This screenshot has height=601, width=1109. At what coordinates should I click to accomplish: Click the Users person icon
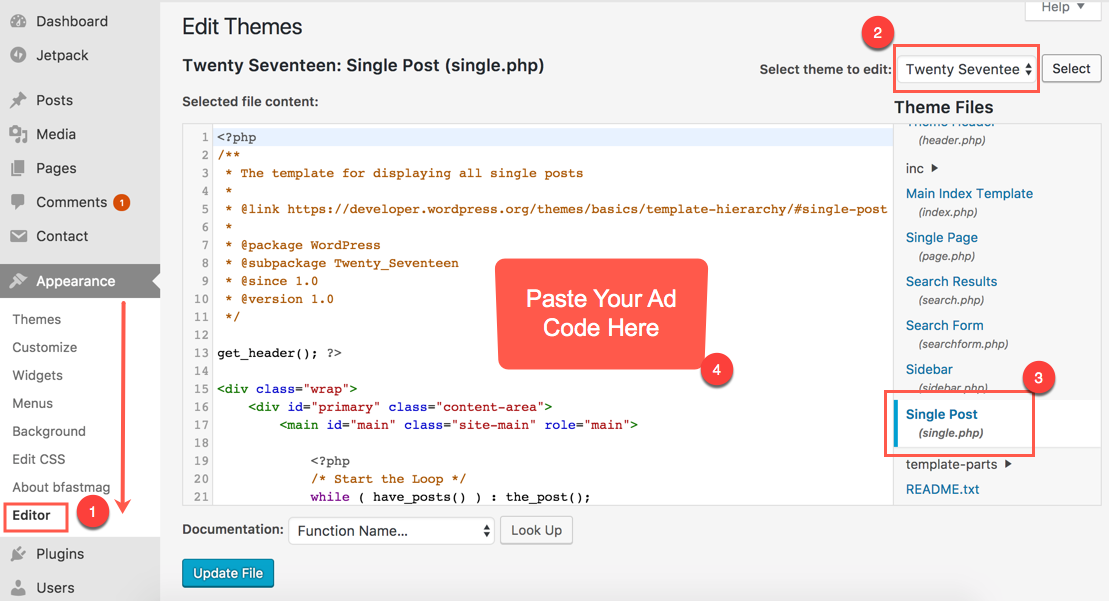click(x=18, y=588)
